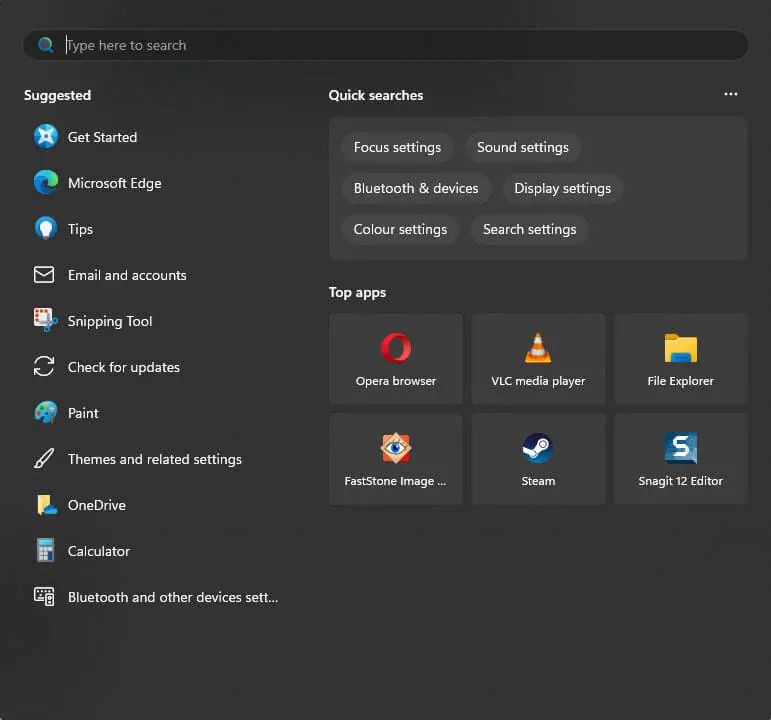Click the Email and accounts envelope icon

click(x=44, y=274)
